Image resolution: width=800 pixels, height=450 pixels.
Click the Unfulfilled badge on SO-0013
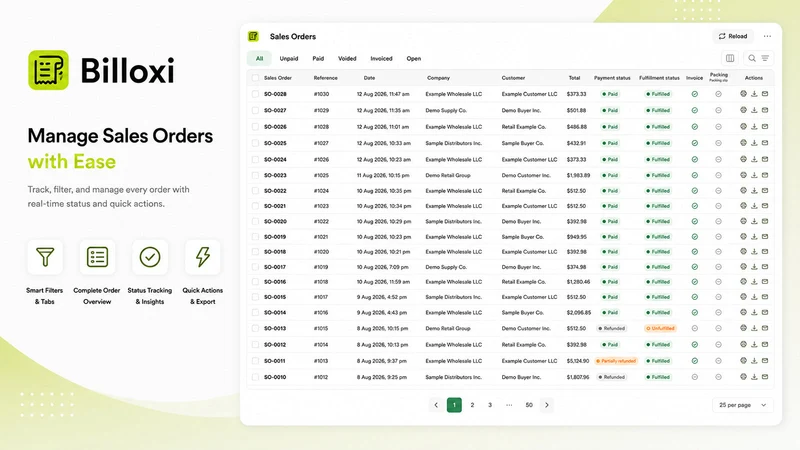click(x=660, y=328)
